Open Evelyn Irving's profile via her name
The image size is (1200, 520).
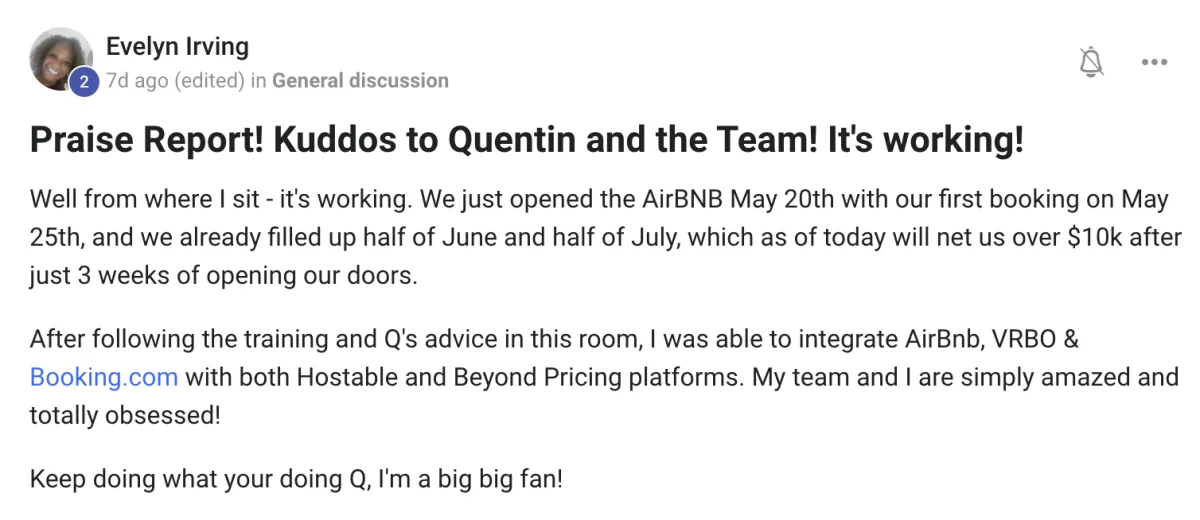tap(177, 46)
